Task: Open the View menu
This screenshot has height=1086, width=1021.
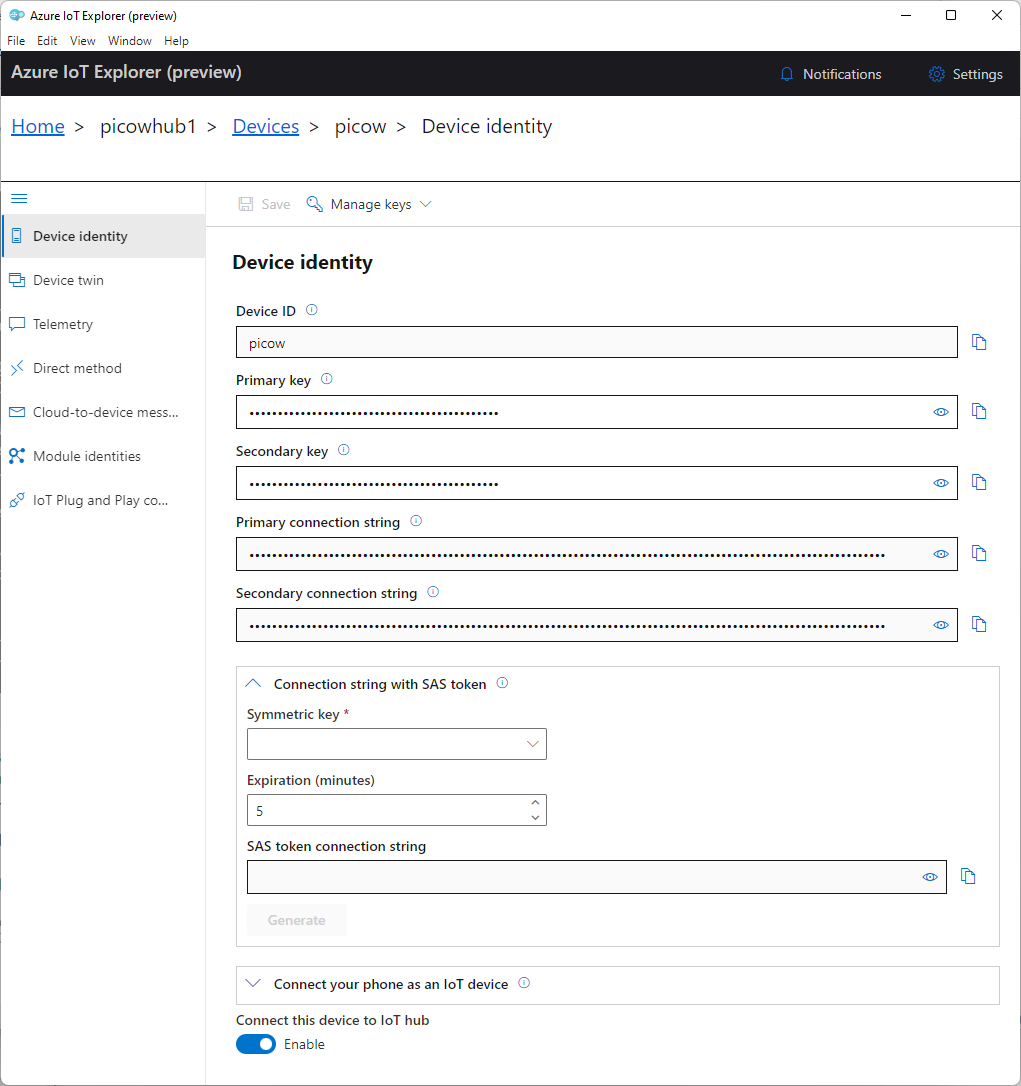Action: [82, 41]
